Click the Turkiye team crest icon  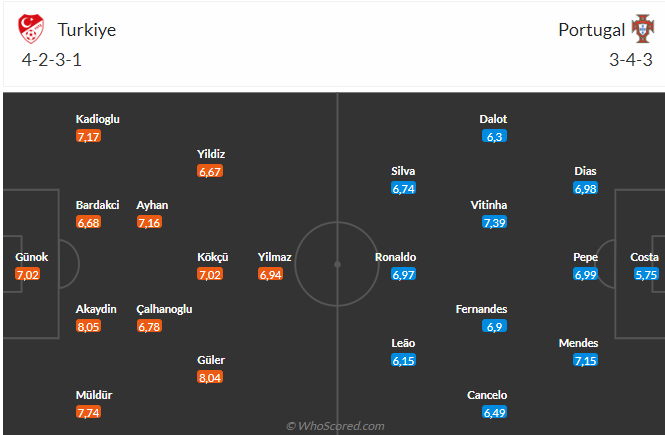[x=34, y=29]
